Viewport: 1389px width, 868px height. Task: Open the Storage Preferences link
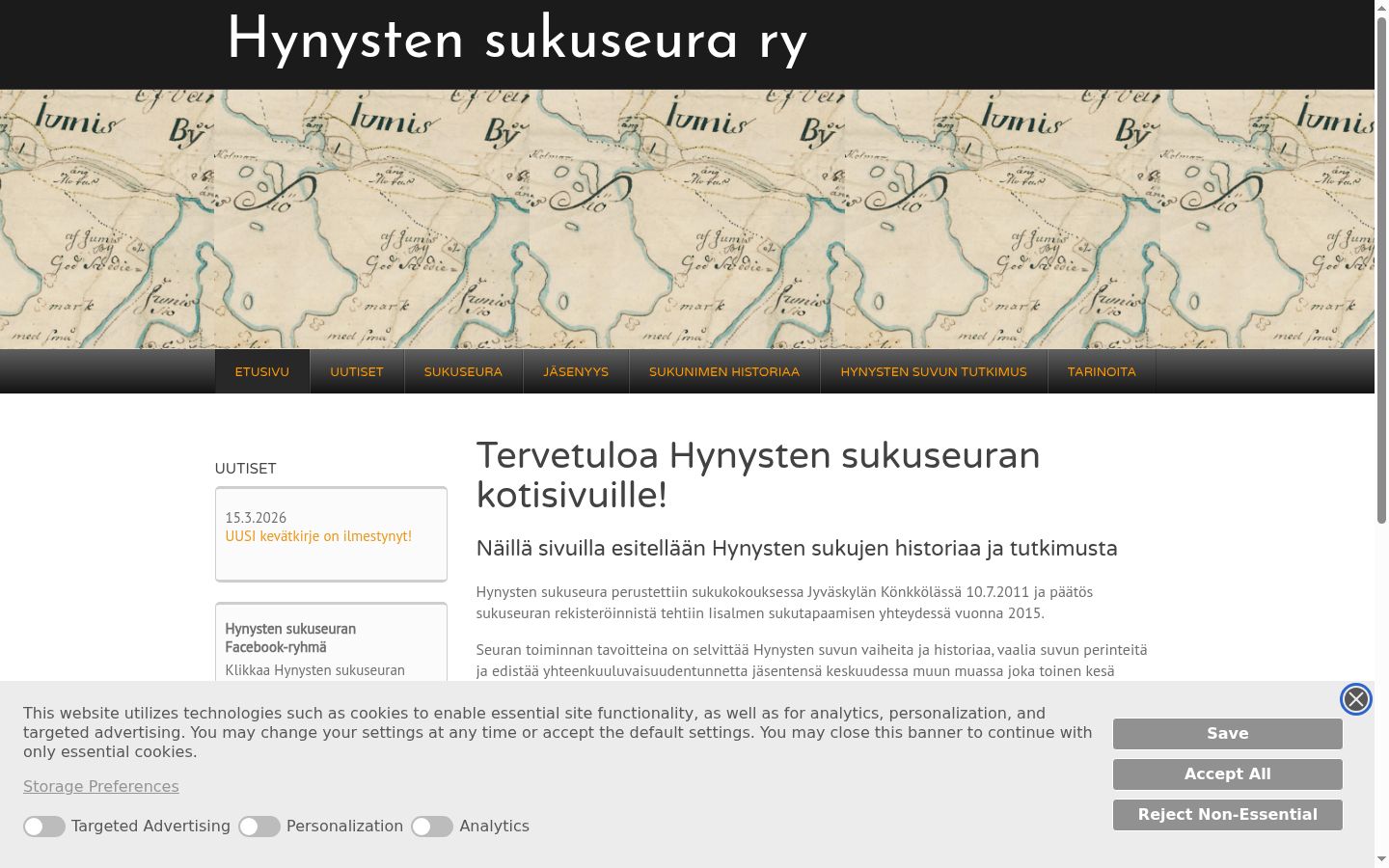coord(101,787)
